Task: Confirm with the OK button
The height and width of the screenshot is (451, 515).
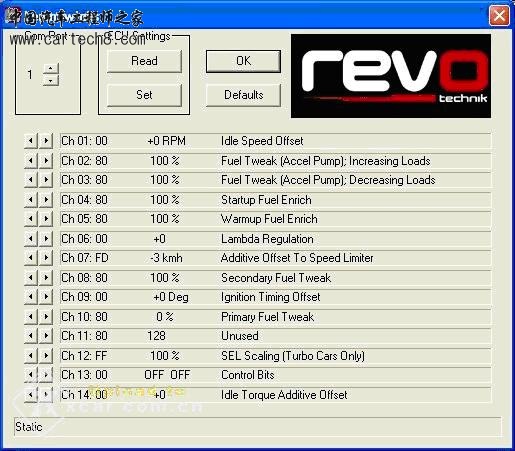Action: (x=243, y=61)
